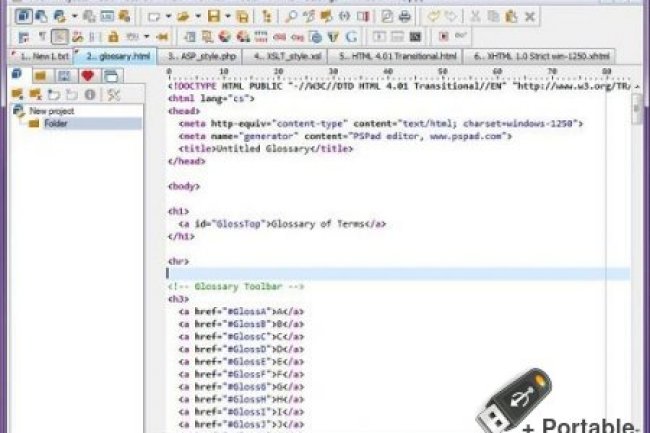Click the red compare columns icon
This screenshot has width=650, height=433.
tap(363, 17)
